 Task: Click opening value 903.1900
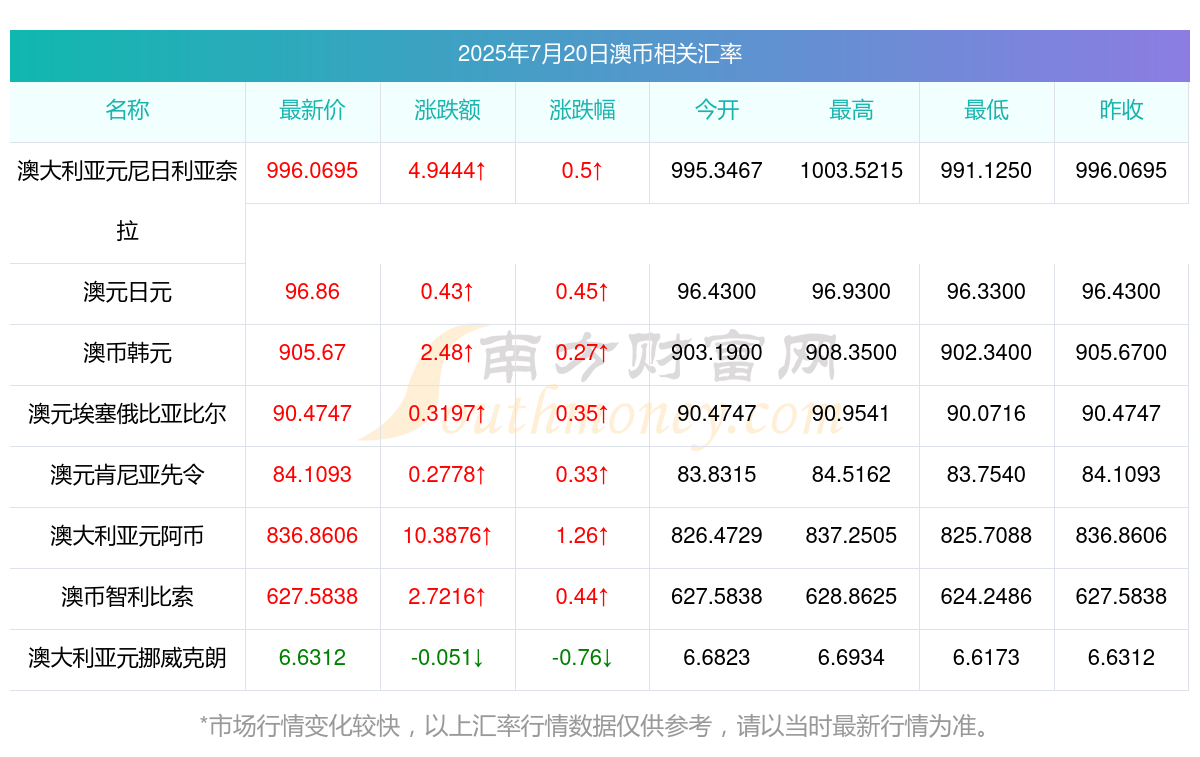(x=717, y=353)
